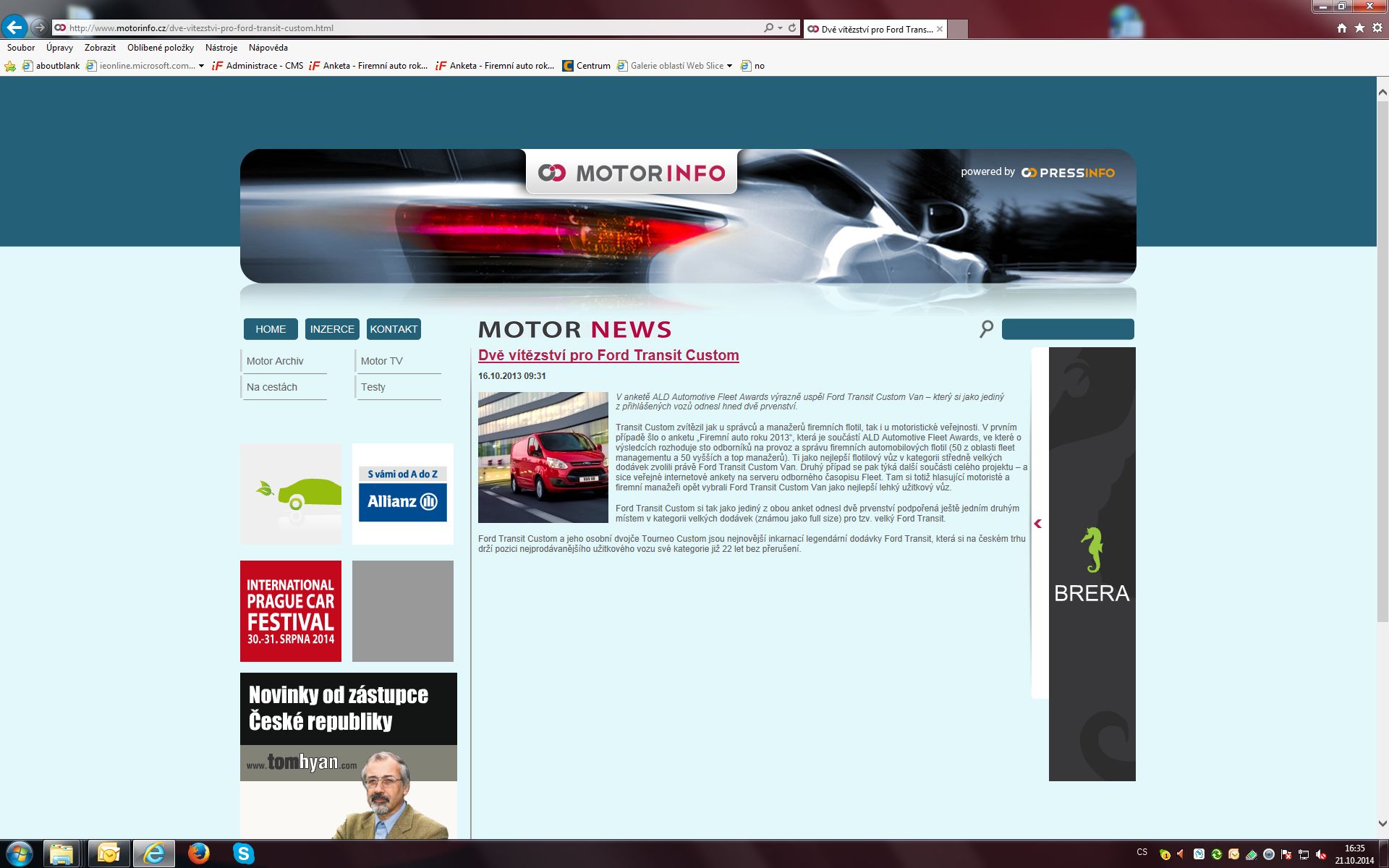The height and width of the screenshot is (868, 1389).
Task: Open the Nápověda menu
Action: click(x=268, y=48)
